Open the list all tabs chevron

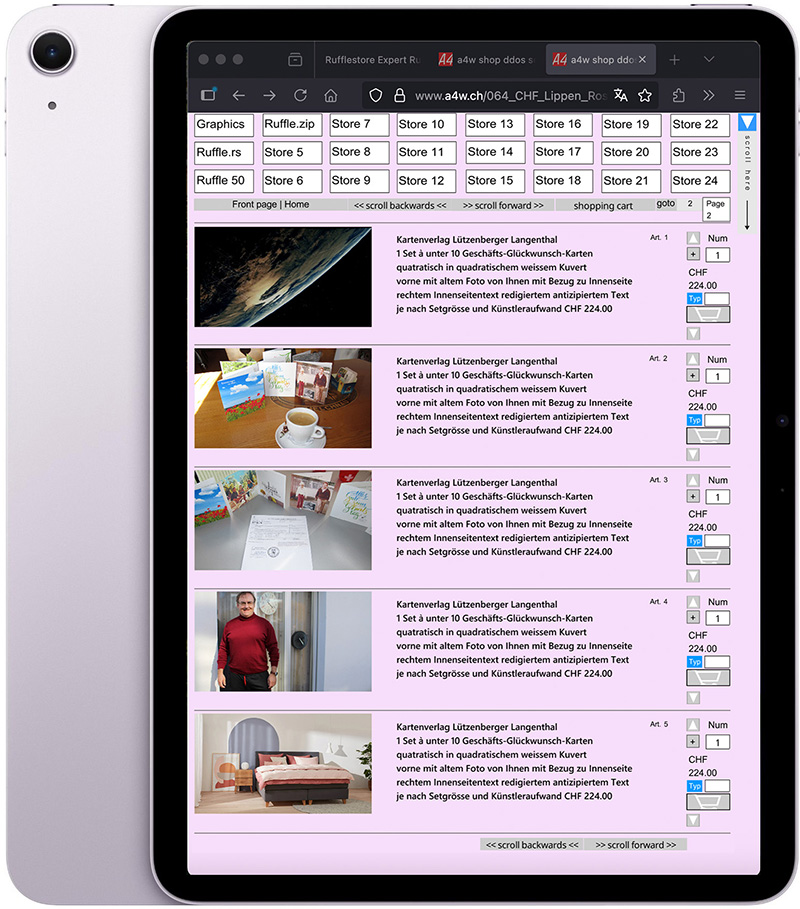pyautogui.click(x=709, y=60)
